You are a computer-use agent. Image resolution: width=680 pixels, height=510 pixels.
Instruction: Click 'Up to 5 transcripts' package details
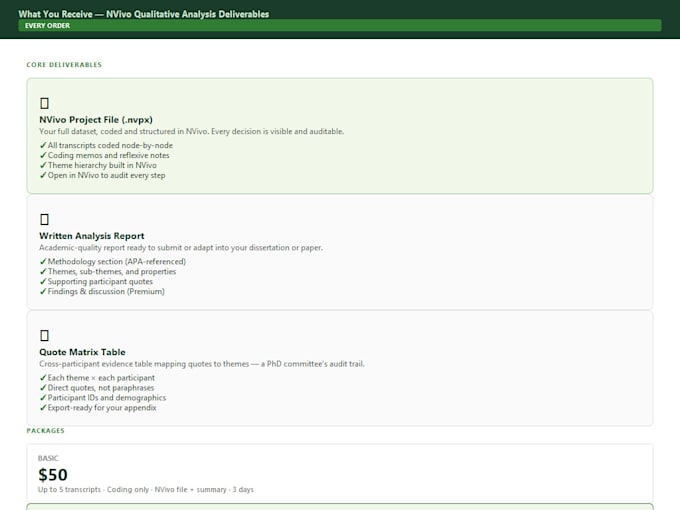(146, 490)
